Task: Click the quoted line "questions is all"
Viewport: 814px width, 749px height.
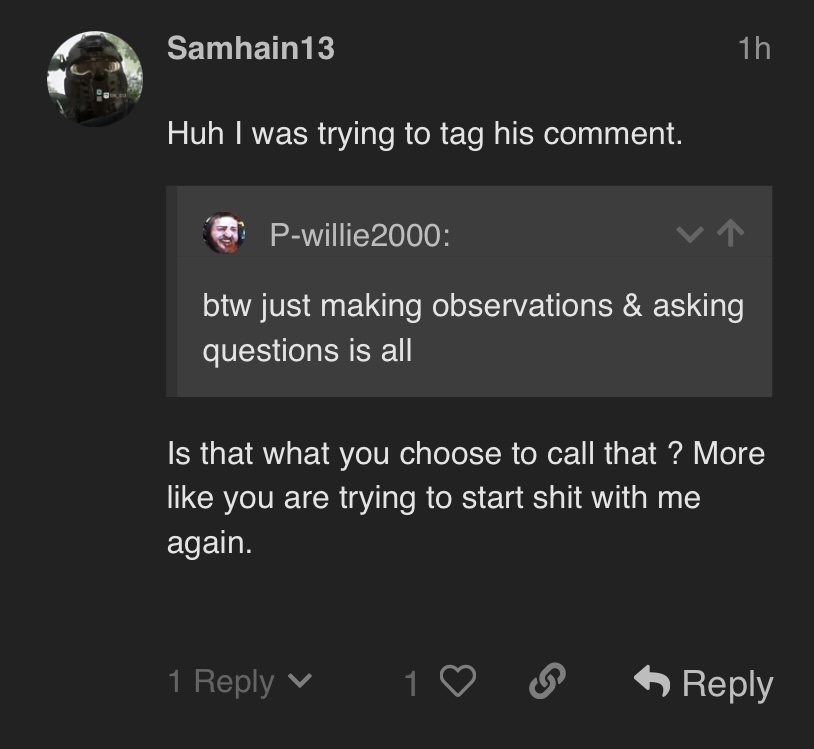Action: (x=307, y=351)
